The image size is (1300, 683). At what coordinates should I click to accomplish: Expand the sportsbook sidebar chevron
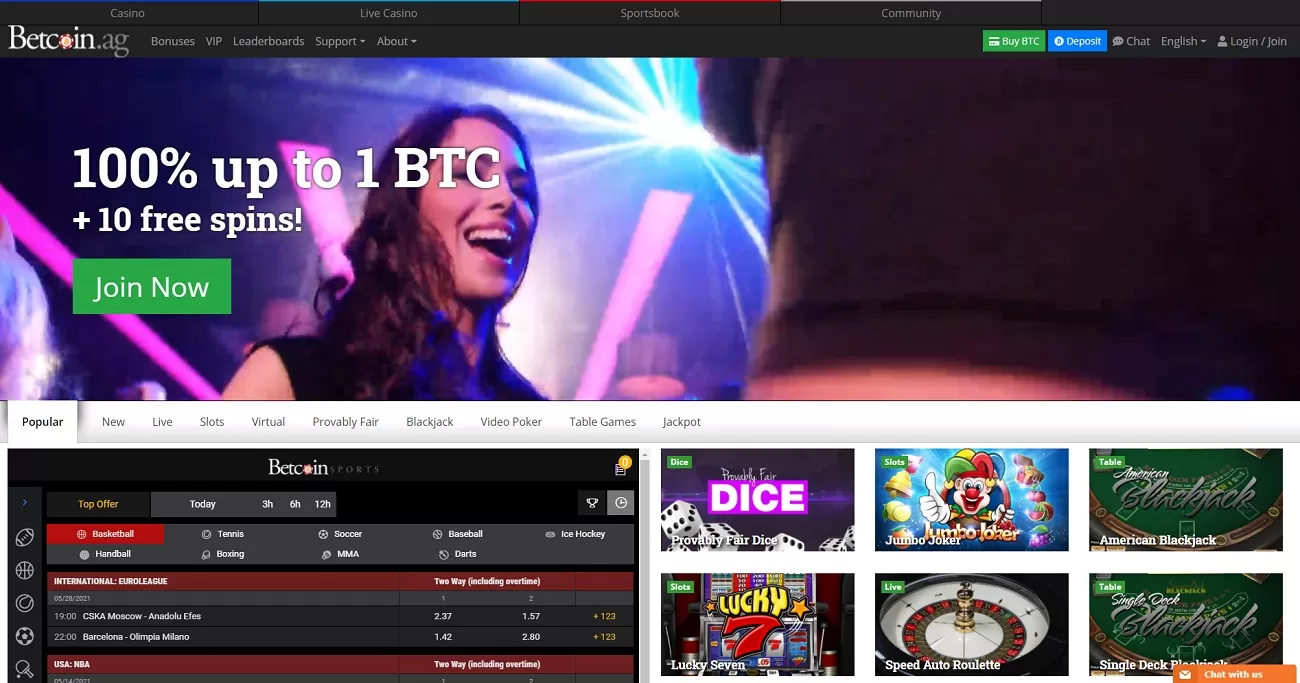[25, 502]
